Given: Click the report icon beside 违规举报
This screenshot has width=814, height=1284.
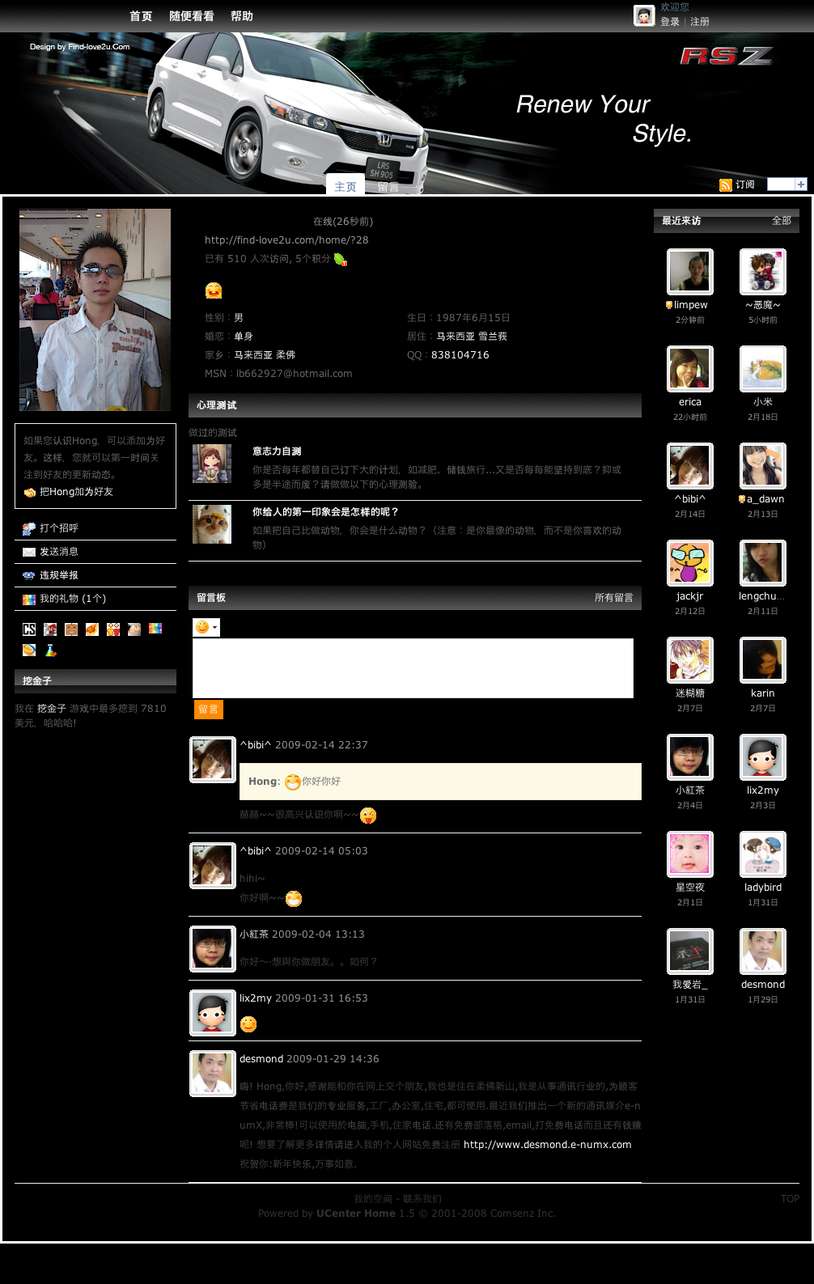Looking at the screenshot, I should (x=29, y=576).
